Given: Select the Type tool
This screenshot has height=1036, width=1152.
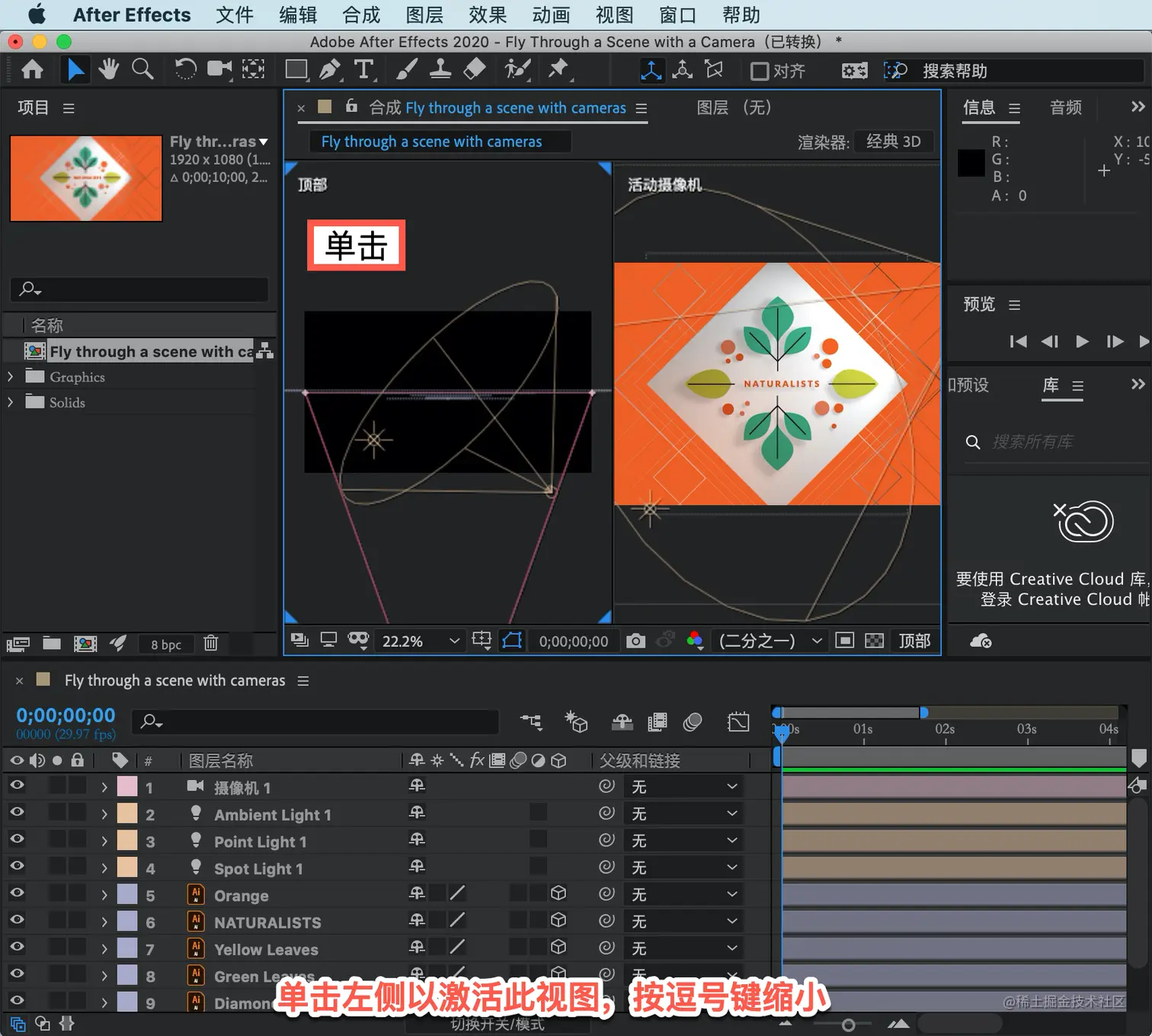Looking at the screenshot, I should point(364,70).
